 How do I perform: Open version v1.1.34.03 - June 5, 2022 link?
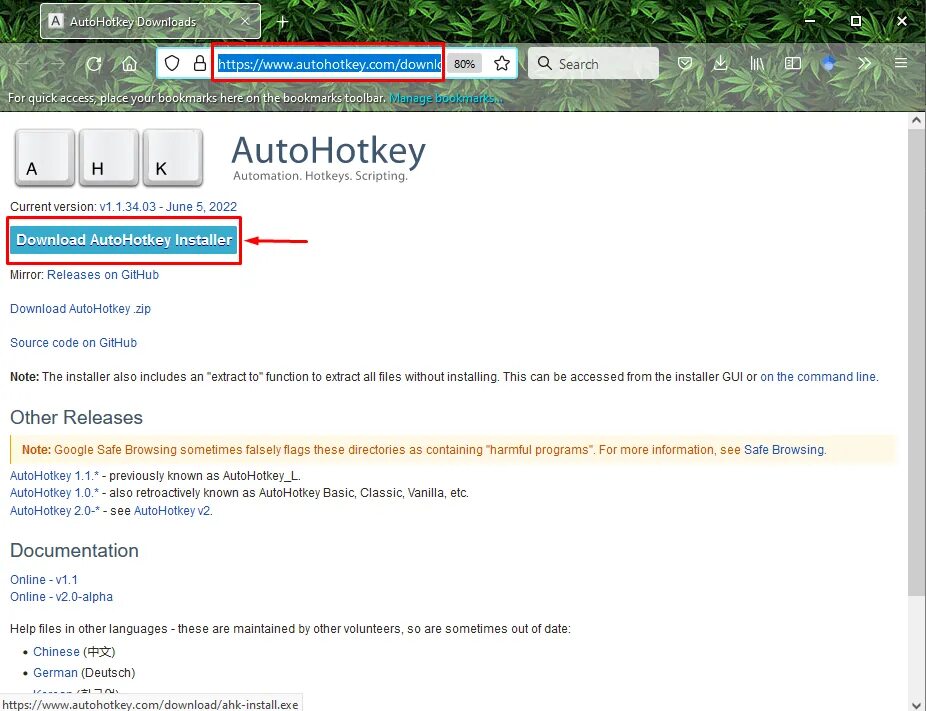tap(168, 207)
